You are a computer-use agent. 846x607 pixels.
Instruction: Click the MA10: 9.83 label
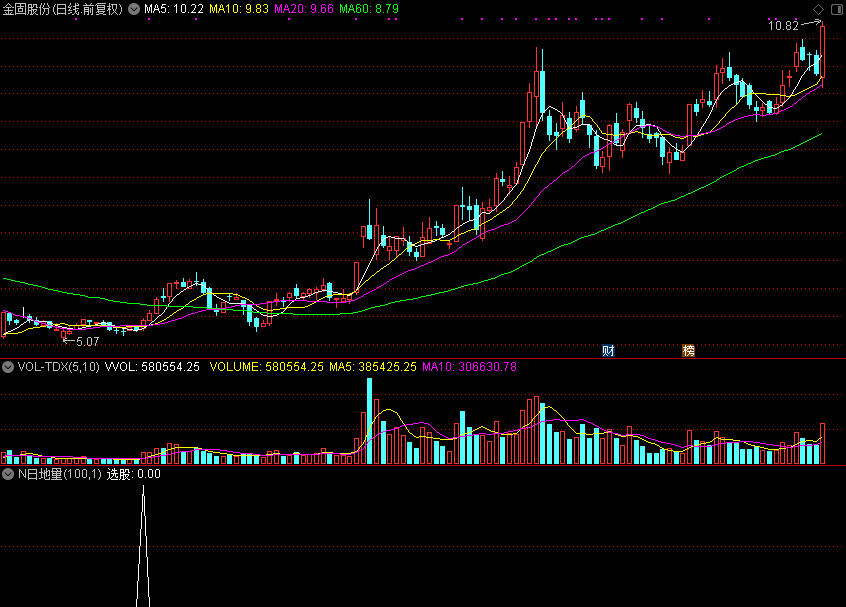pos(238,9)
